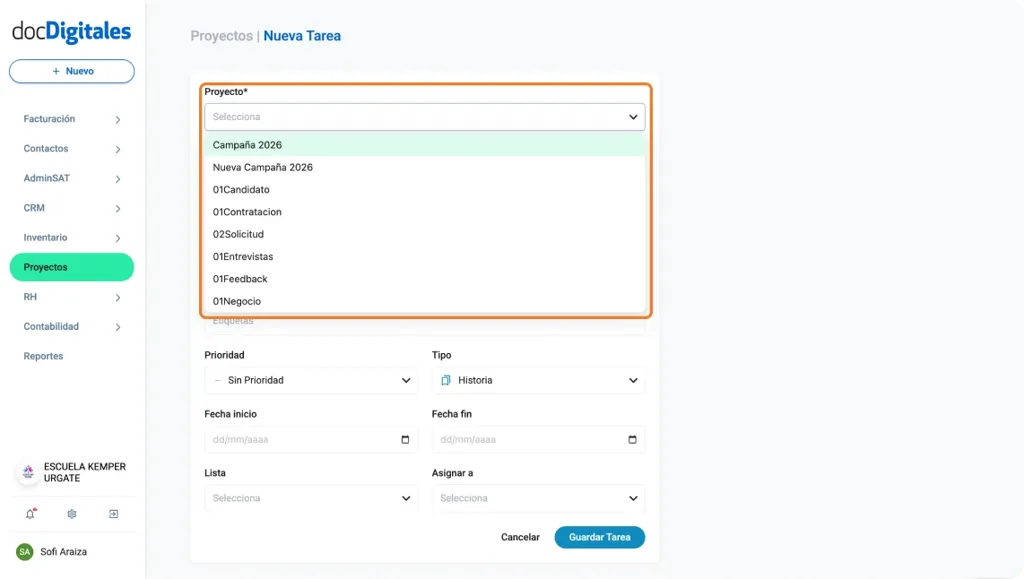The height and width of the screenshot is (579, 1024).
Task: Open the Prioridad dropdown
Action: coord(311,380)
